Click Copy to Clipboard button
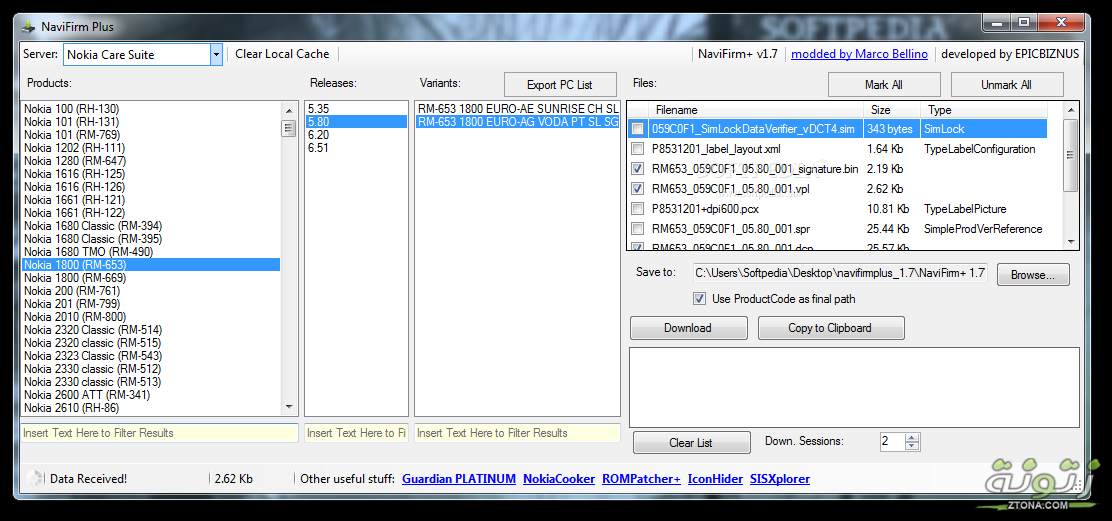Image resolution: width=1112 pixels, height=521 pixels. [x=830, y=327]
